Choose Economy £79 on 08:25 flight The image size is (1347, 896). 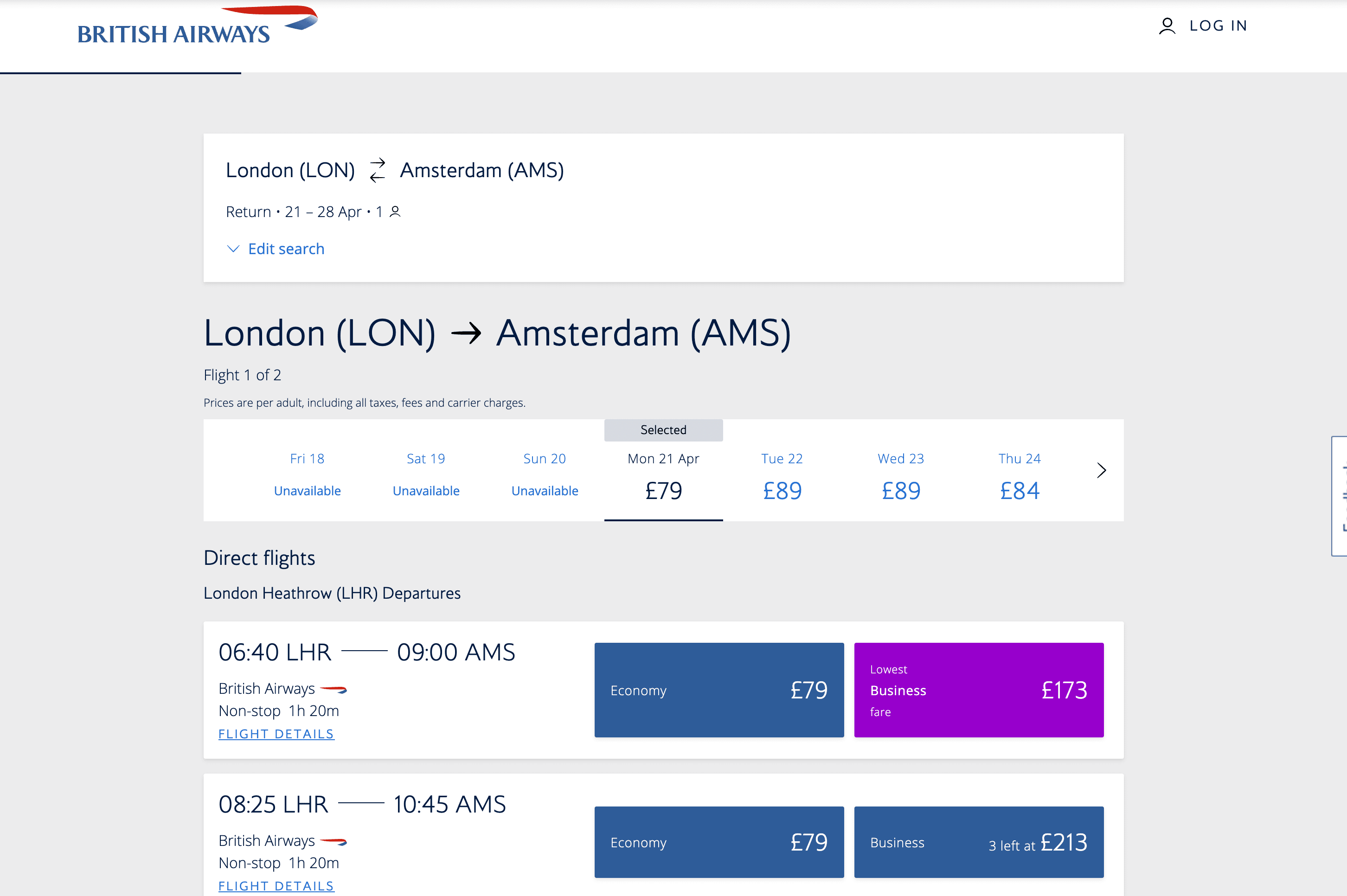click(718, 842)
